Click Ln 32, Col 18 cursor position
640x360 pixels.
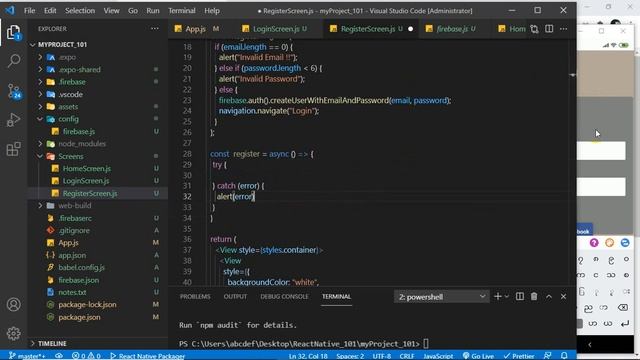[x=308, y=356]
